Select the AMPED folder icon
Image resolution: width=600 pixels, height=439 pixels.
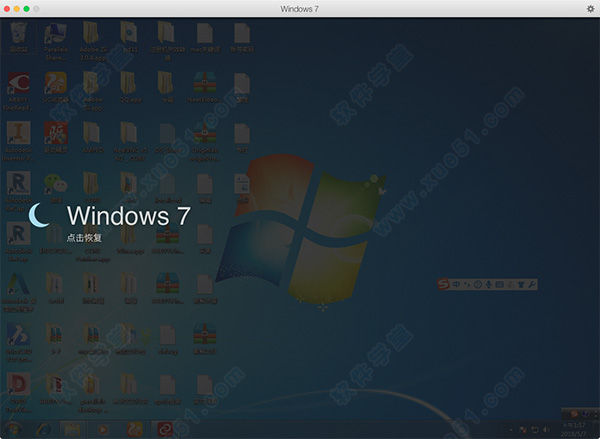(x=92, y=137)
